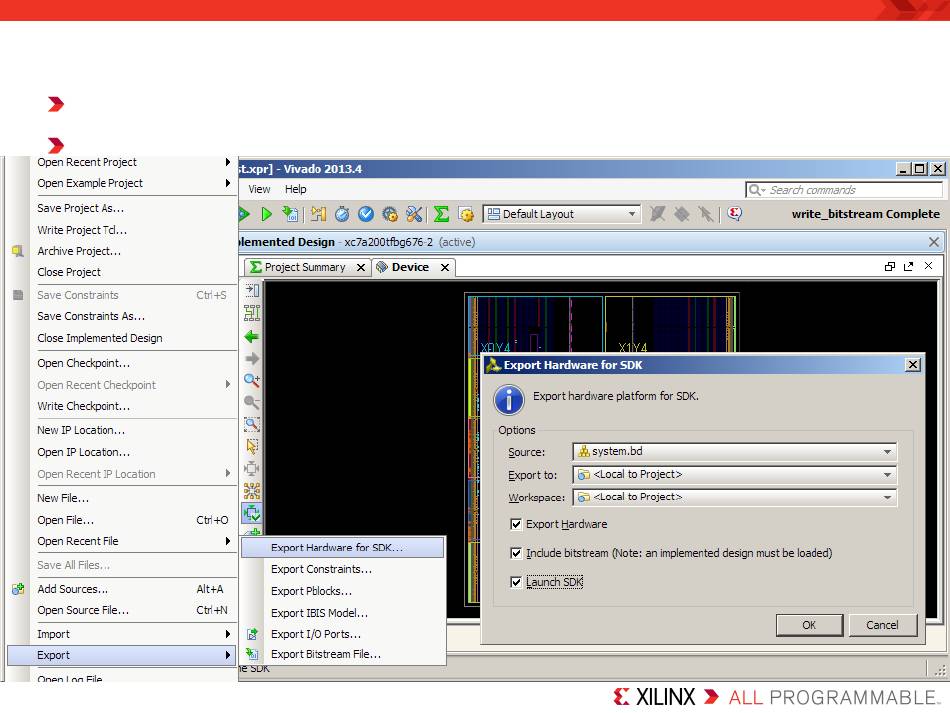Click the blue checkmark toolbar icon
Viewport: 950px width, 713px height.
pos(366,214)
